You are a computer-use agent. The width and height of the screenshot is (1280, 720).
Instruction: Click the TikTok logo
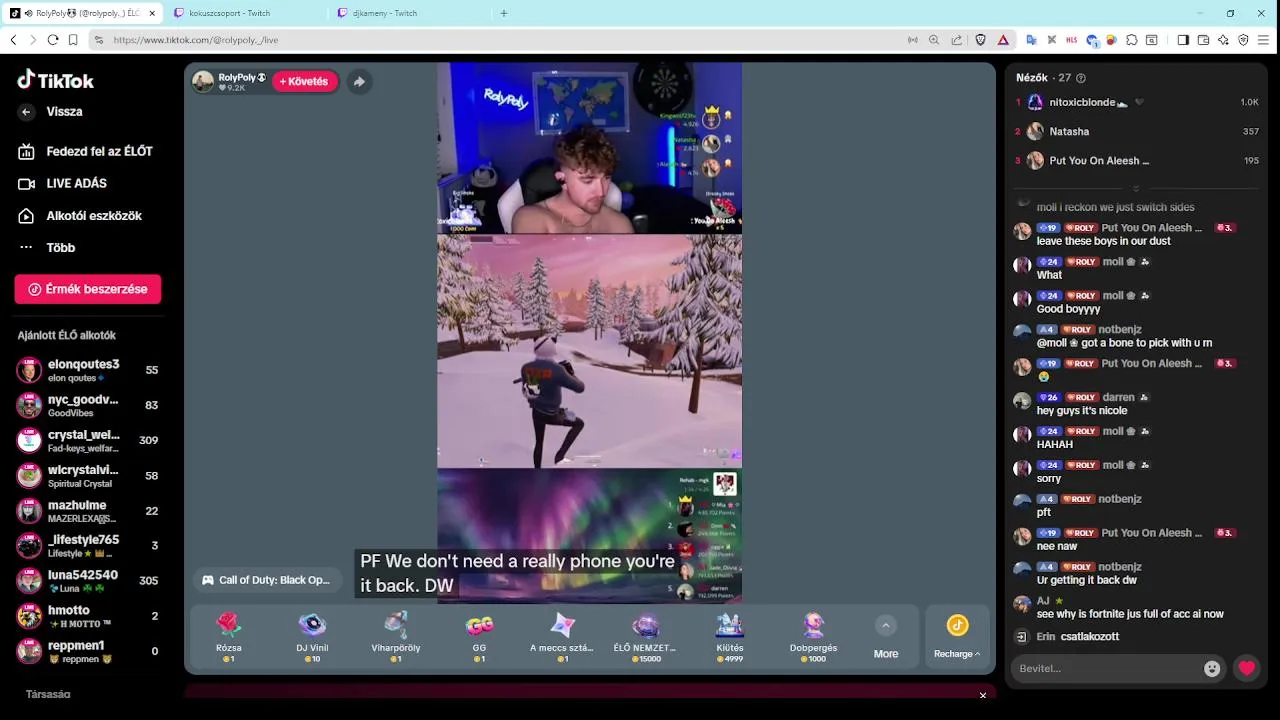pos(56,80)
